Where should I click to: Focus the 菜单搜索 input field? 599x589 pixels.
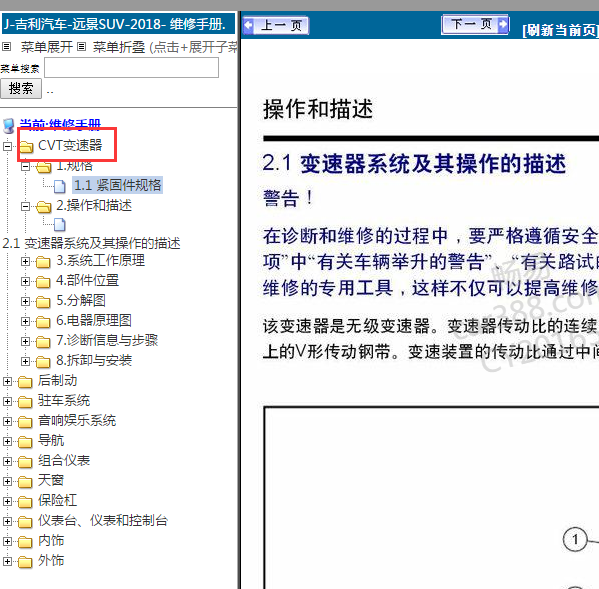[x=131, y=68]
